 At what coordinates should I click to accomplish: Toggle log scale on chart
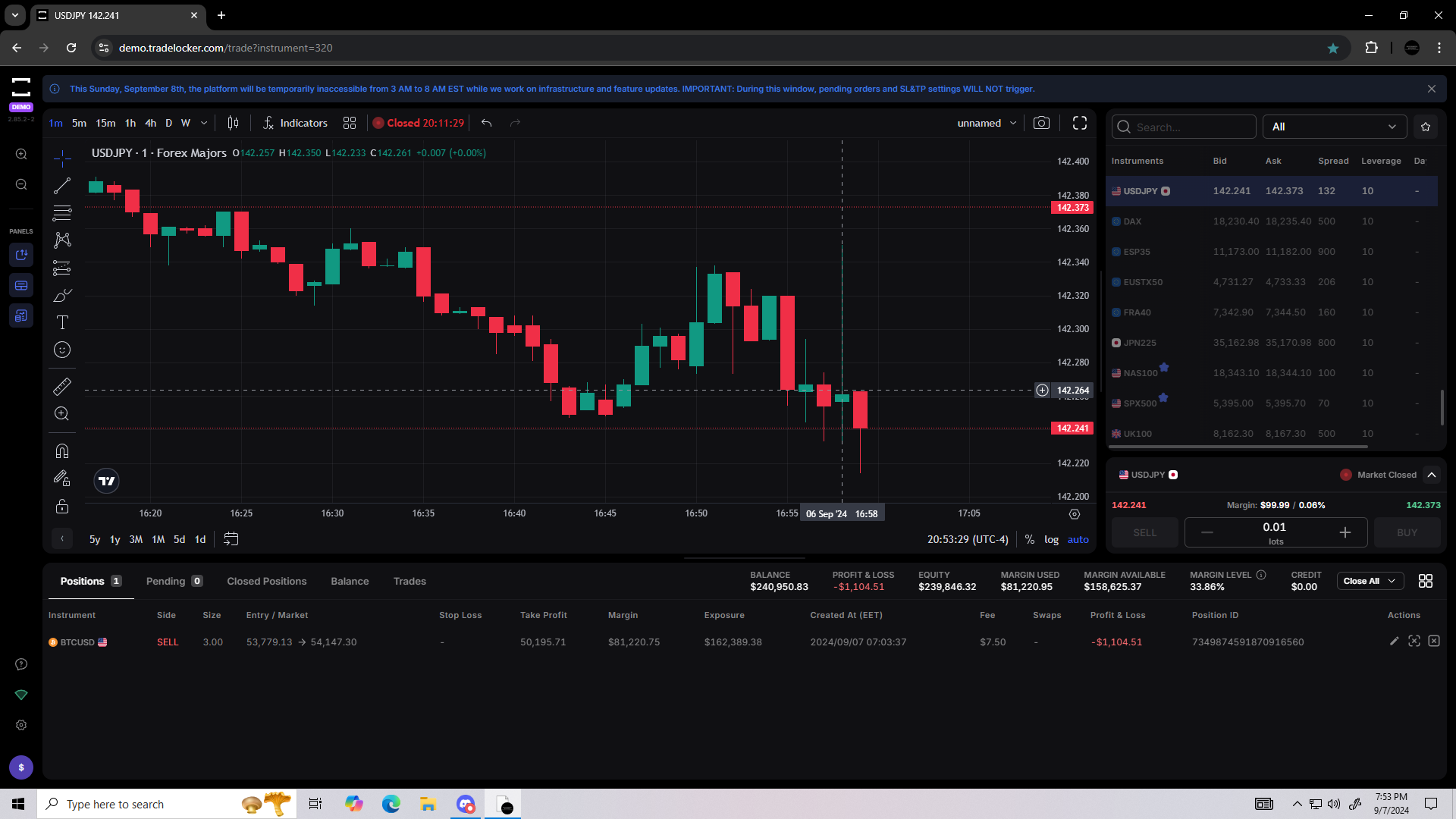point(1051,540)
